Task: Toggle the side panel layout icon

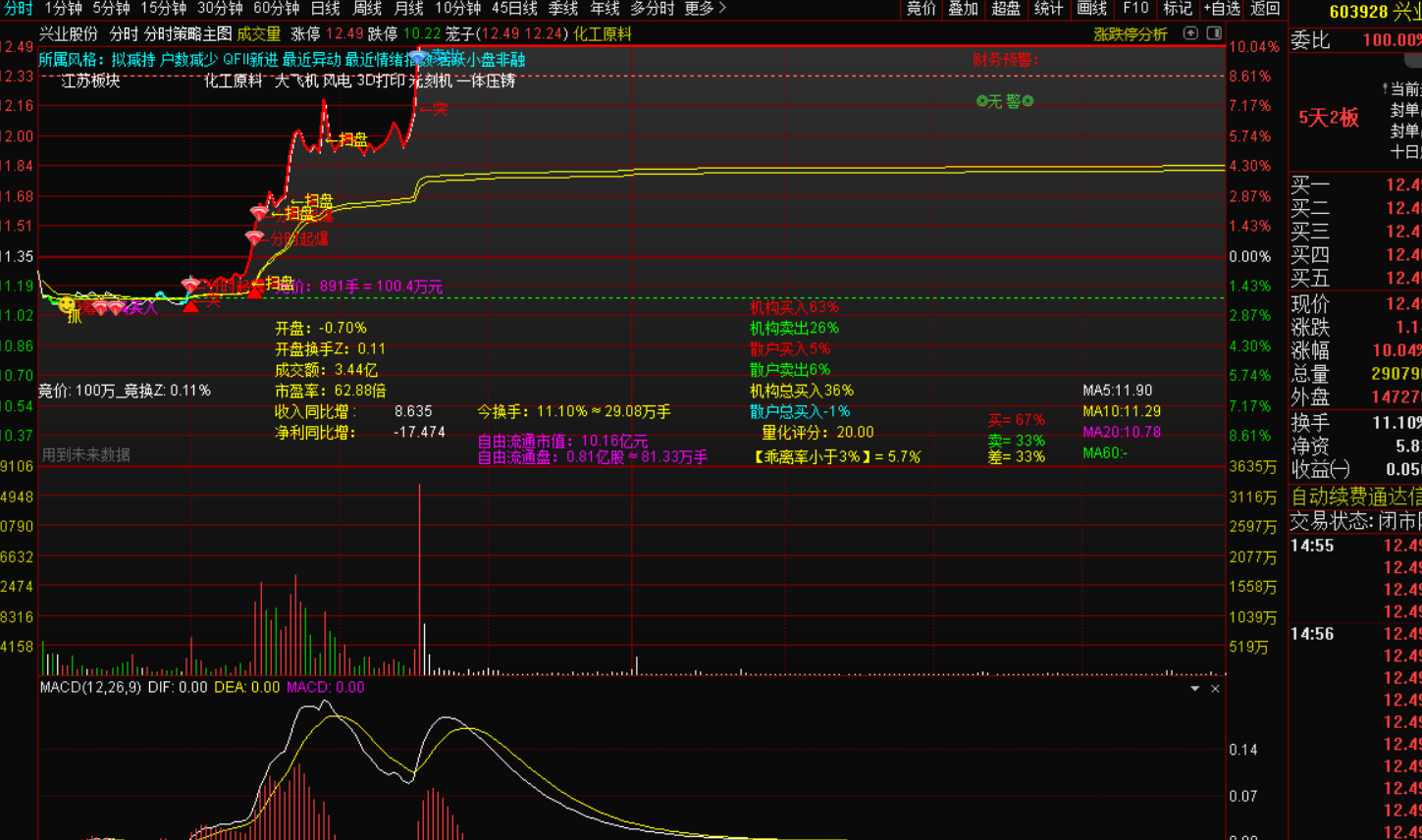Action: point(1213,33)
